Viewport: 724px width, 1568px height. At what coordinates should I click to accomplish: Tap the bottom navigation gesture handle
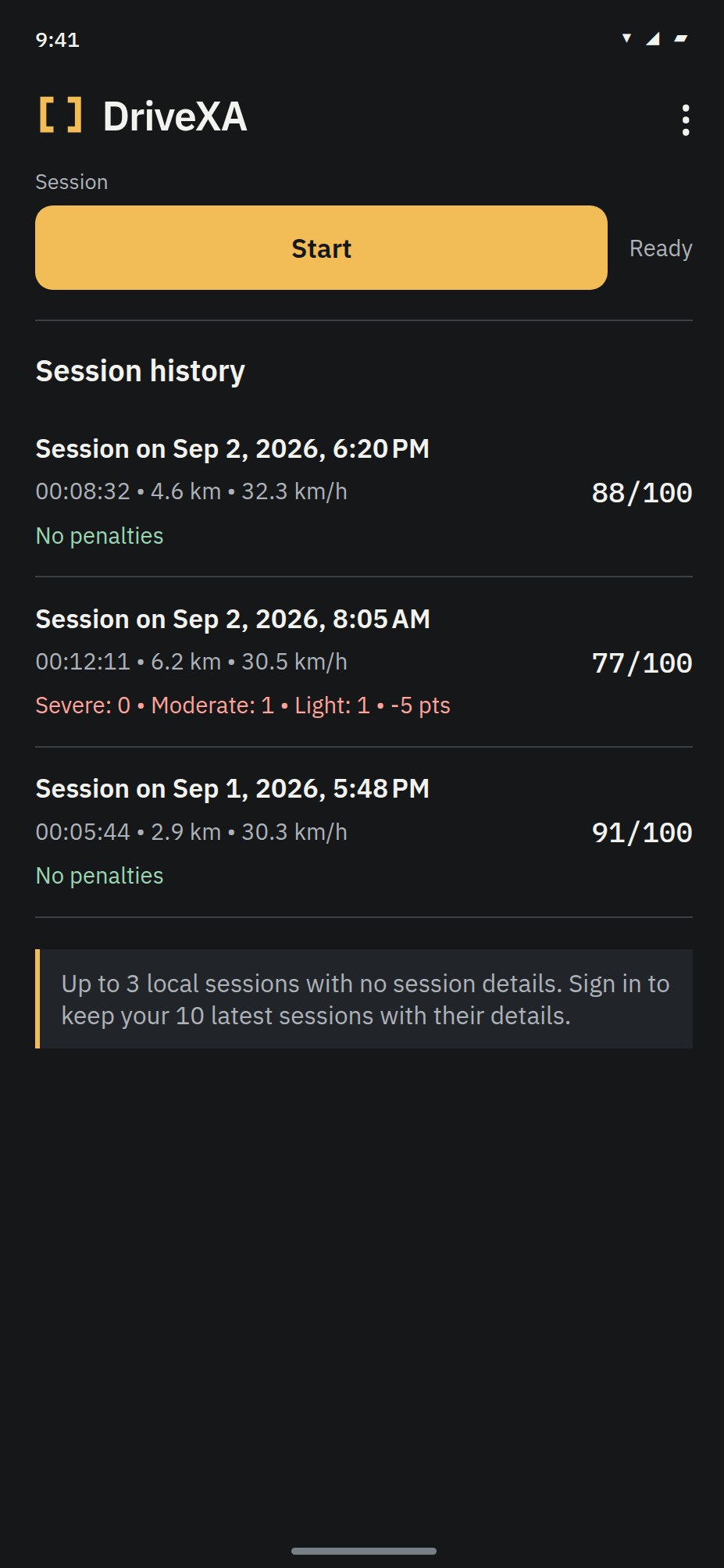tap(364, 1551)
